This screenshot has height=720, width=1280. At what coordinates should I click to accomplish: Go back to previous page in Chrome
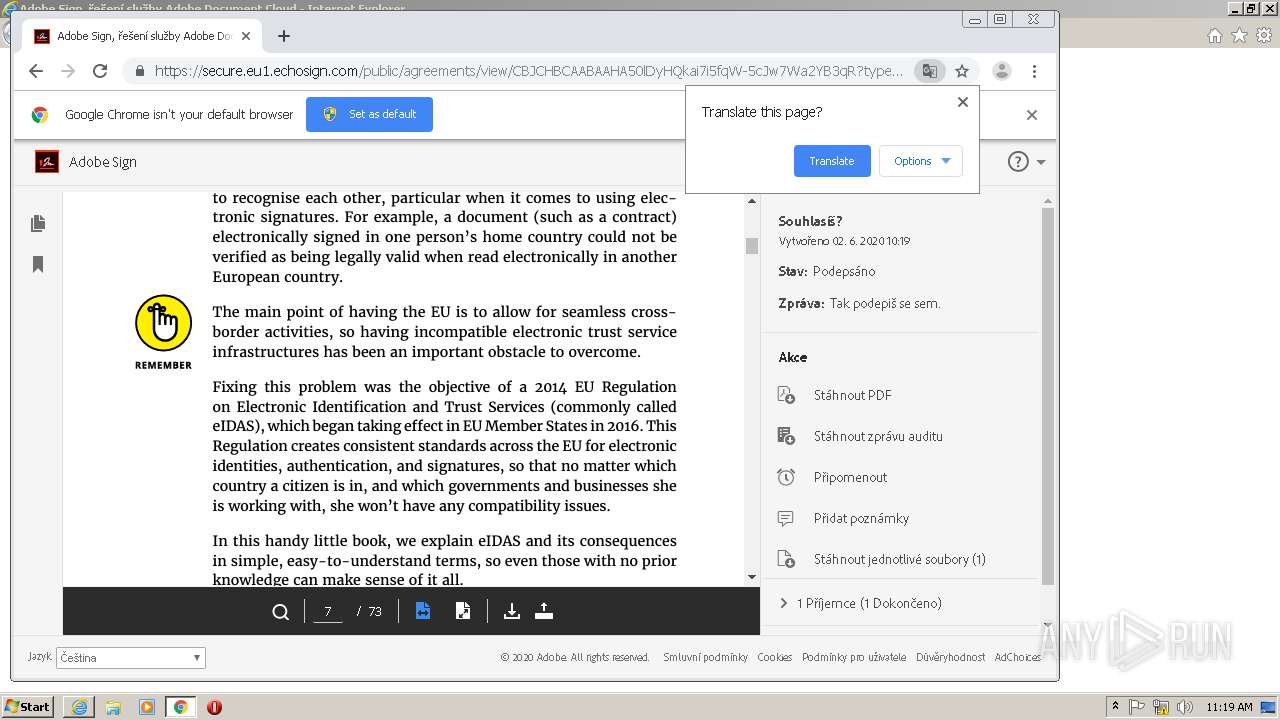(x=36, y=71)
